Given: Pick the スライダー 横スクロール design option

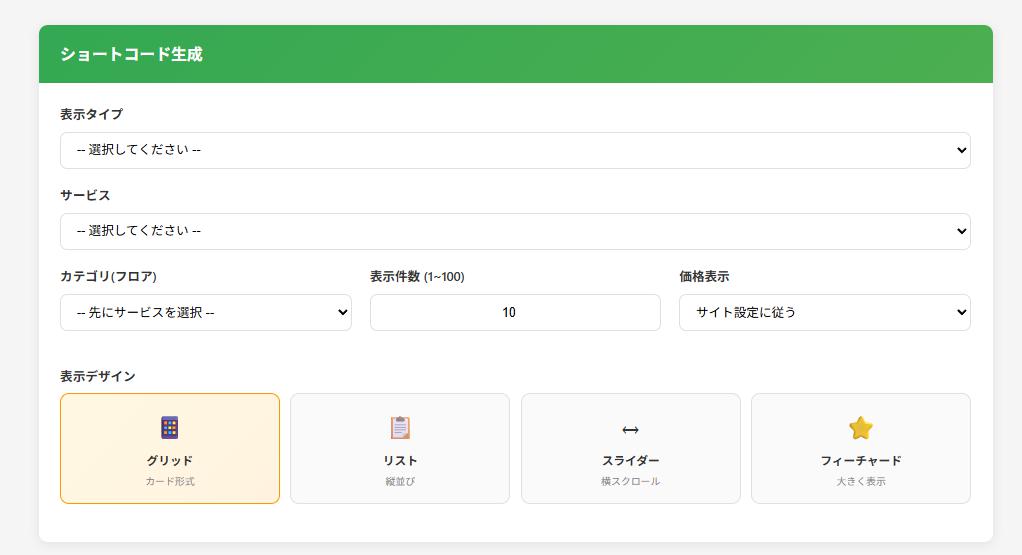Looking at the screenshot, I should click(x=630, y=449).
